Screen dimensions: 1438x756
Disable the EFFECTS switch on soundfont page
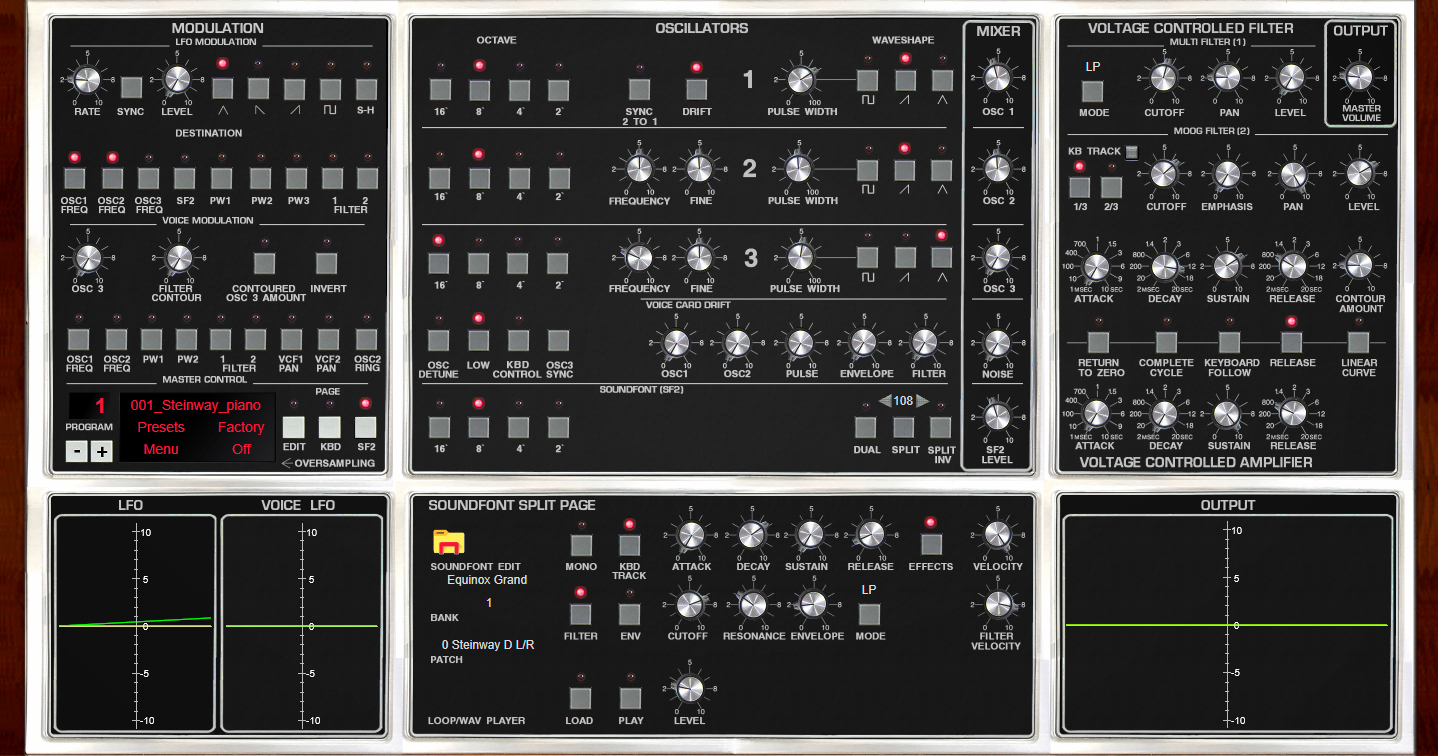[931, 544]
